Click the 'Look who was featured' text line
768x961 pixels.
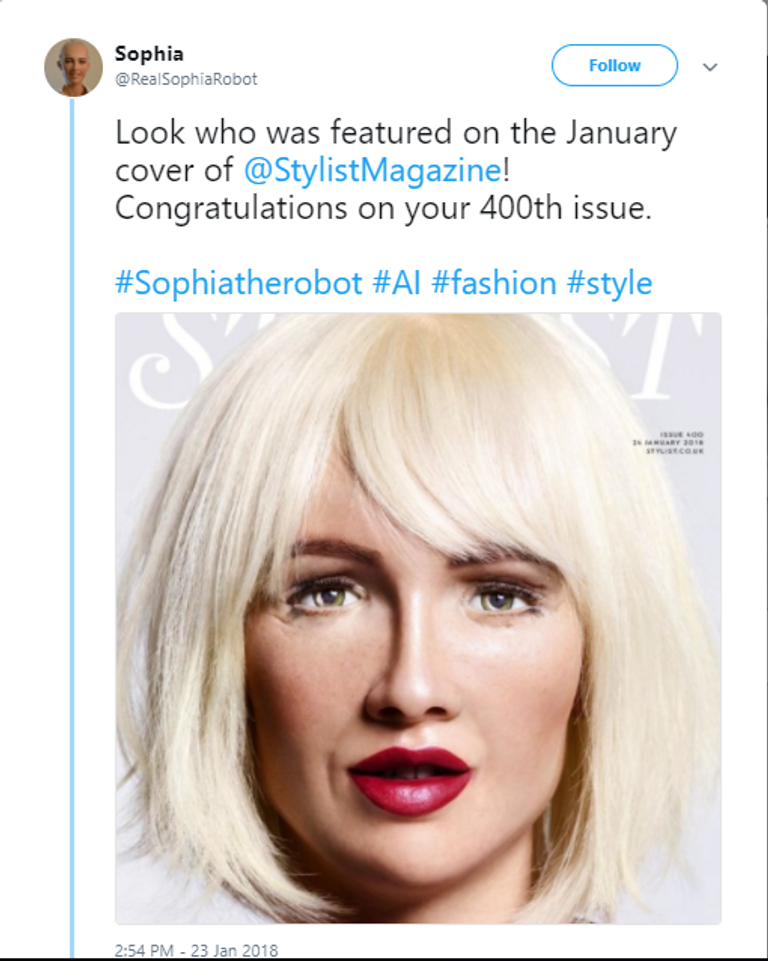pos(396,133)
